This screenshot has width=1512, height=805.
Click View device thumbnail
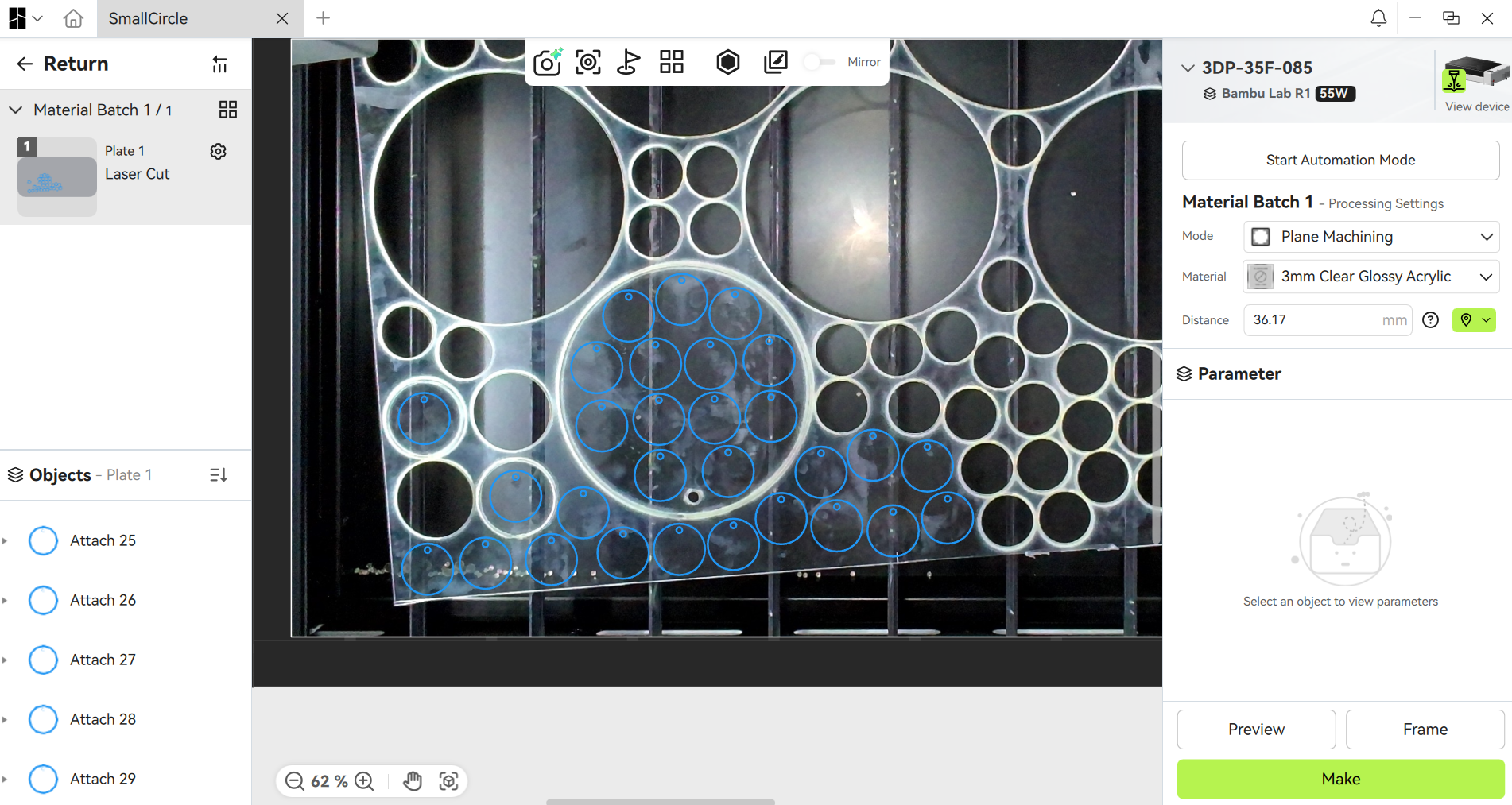tap(1476, 83)
